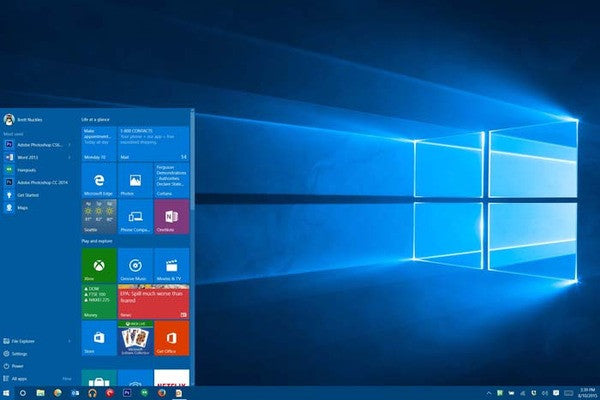
Task: Expand File Explorer jump list arrow
Action: click(69, 341)
